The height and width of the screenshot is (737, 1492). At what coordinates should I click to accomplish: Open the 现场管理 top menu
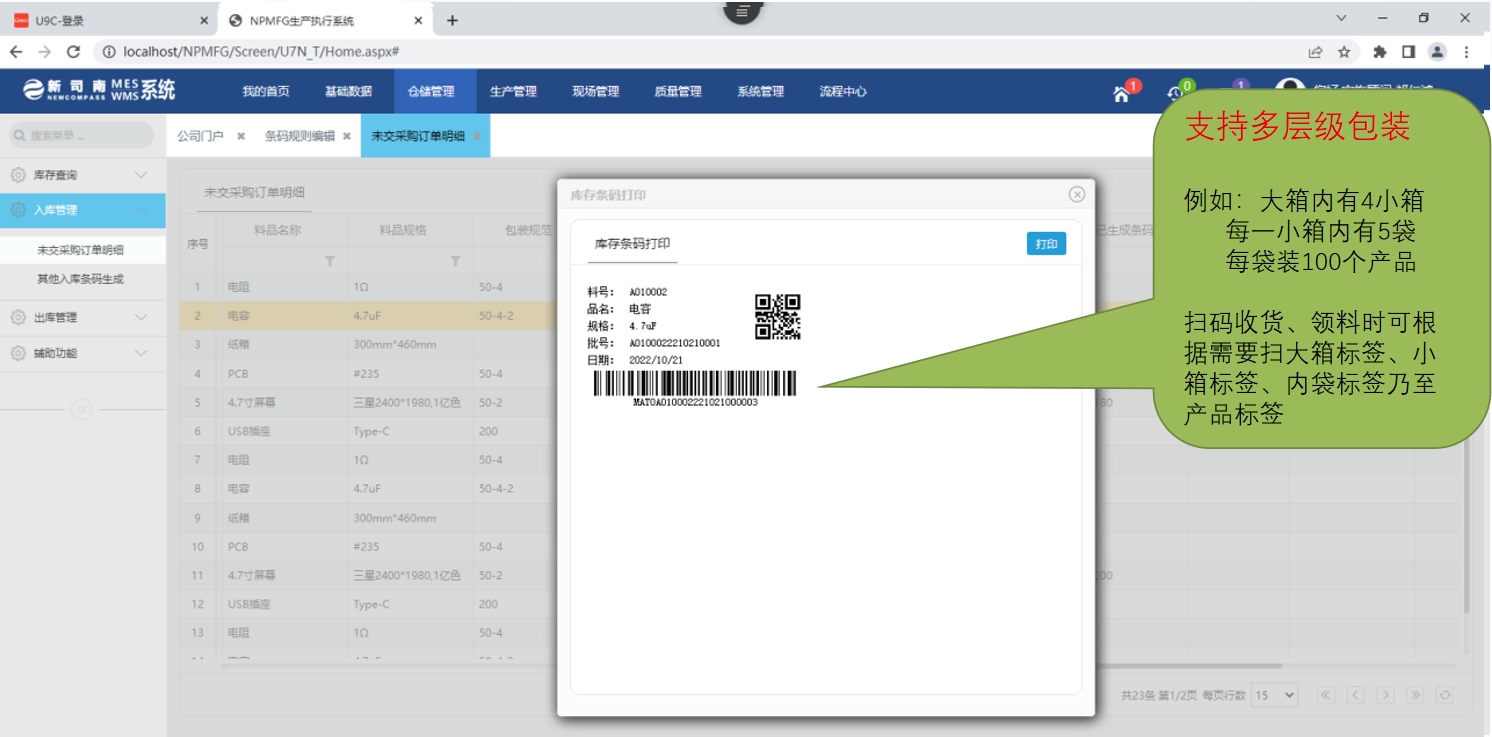click(x=595, y=91)
